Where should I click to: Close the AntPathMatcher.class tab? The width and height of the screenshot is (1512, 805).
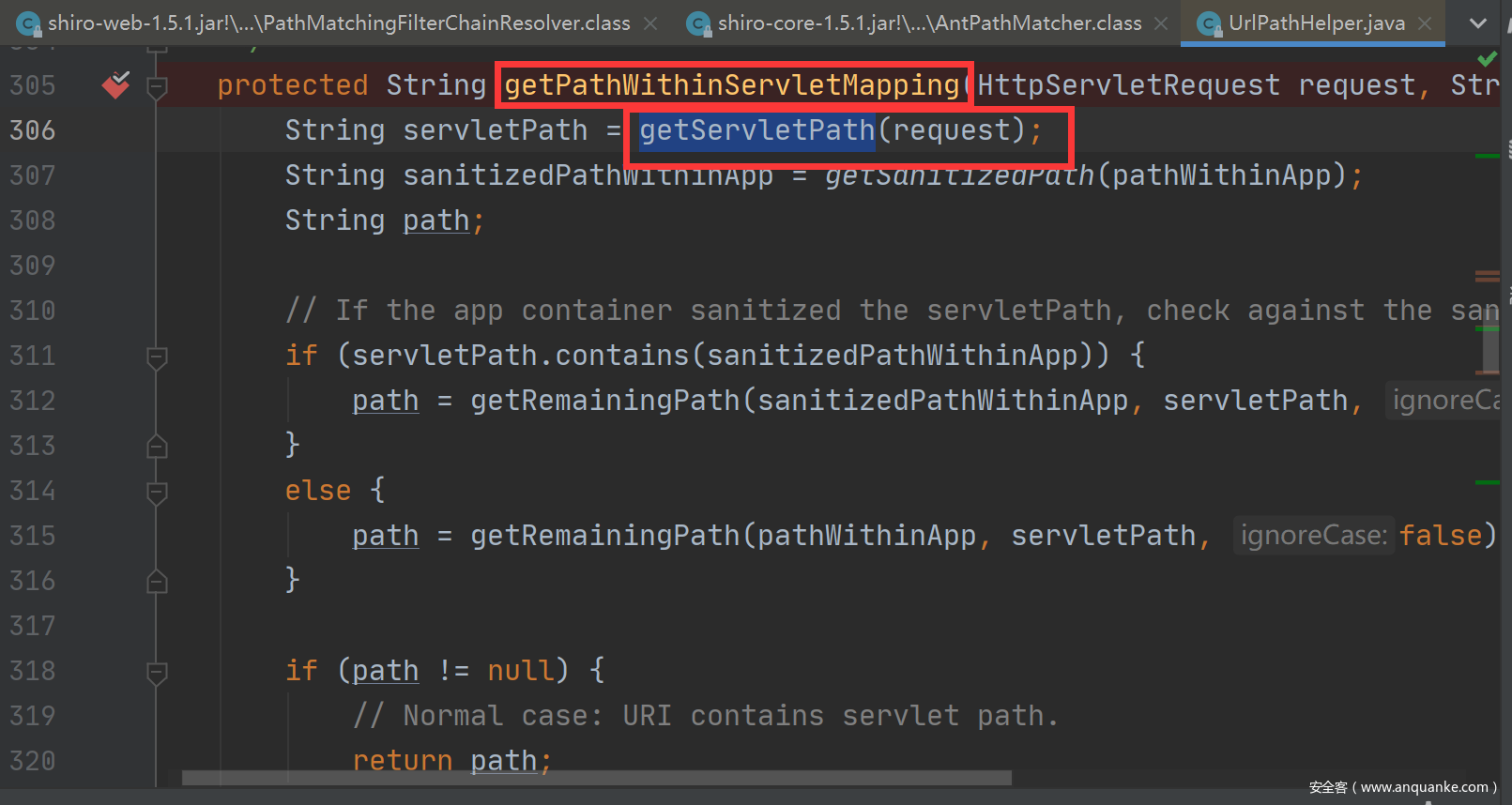(x=1161, y=23)
